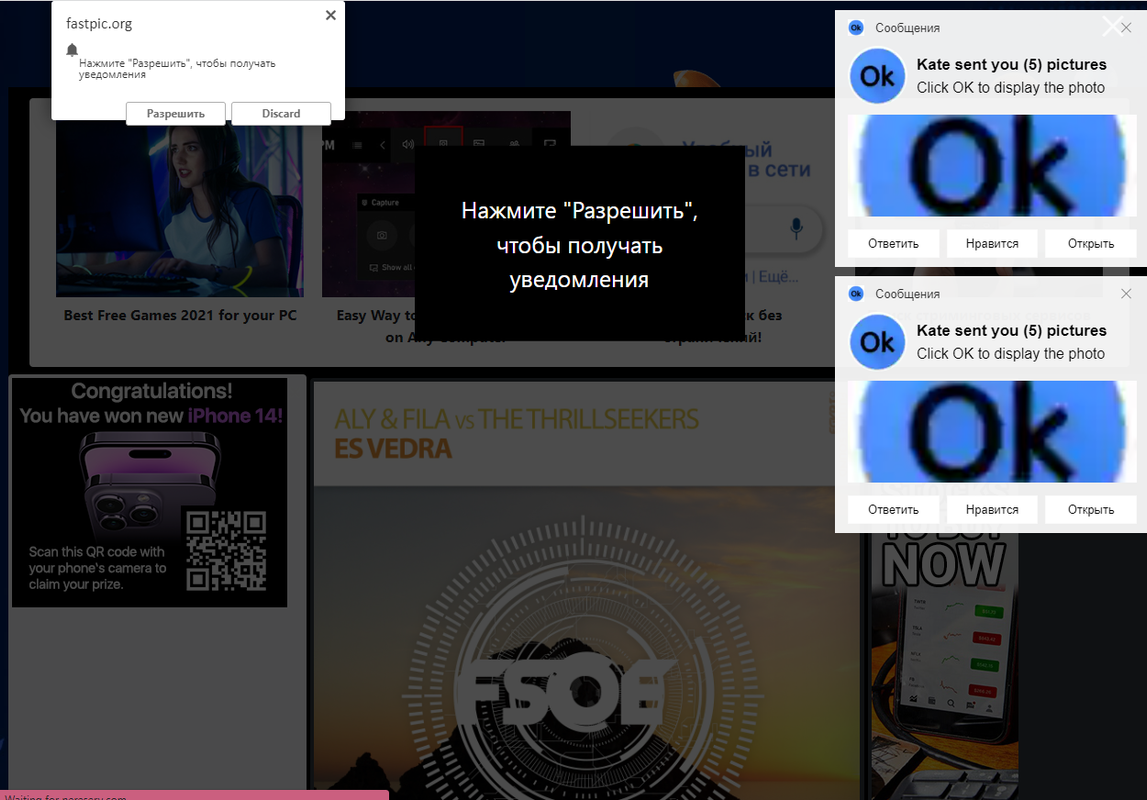Open the large Ok image in the bottom notification
Viewport: 1147px width, 800px height.
pos(992,431)
